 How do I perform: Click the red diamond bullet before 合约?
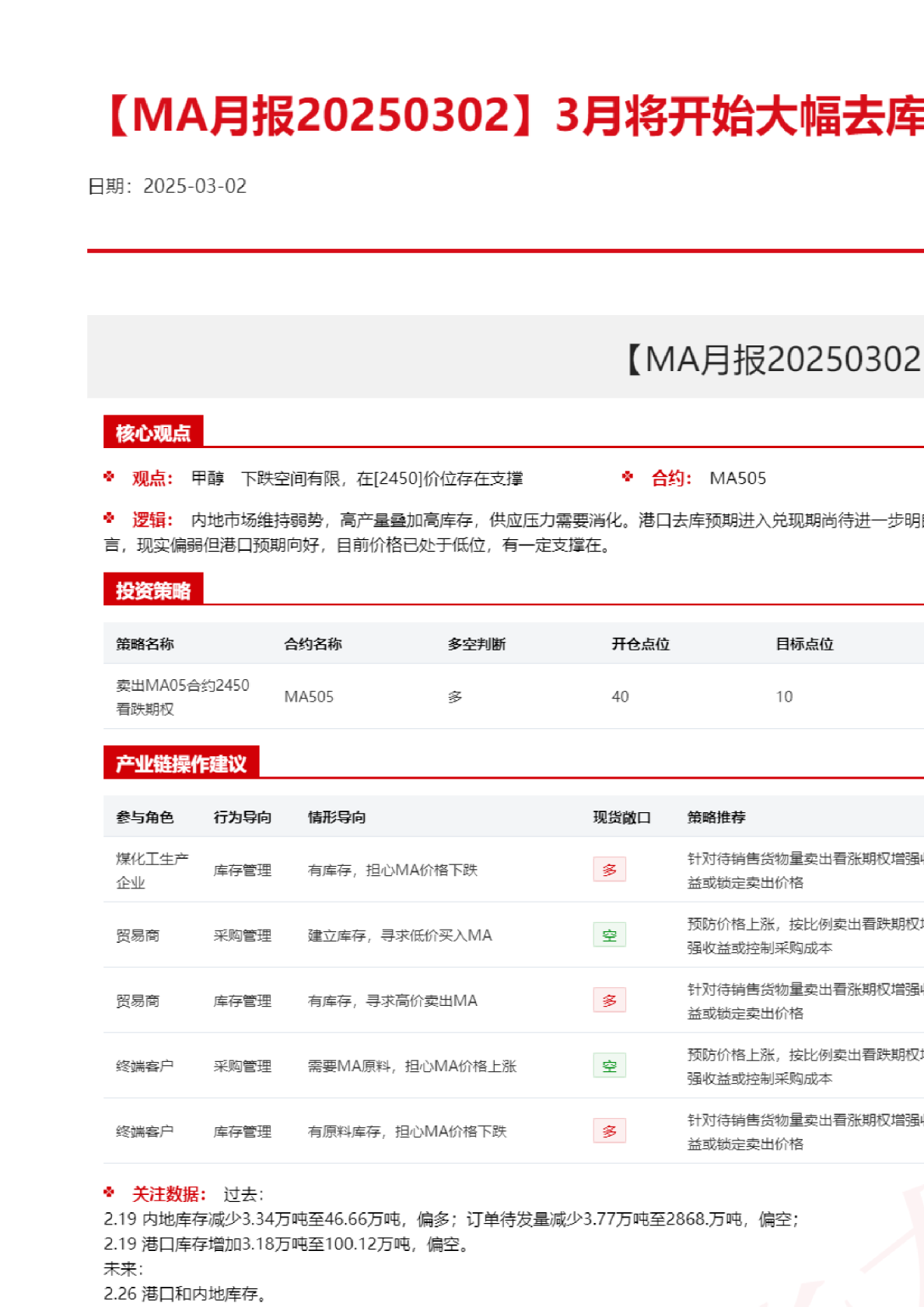click(628, 477)
